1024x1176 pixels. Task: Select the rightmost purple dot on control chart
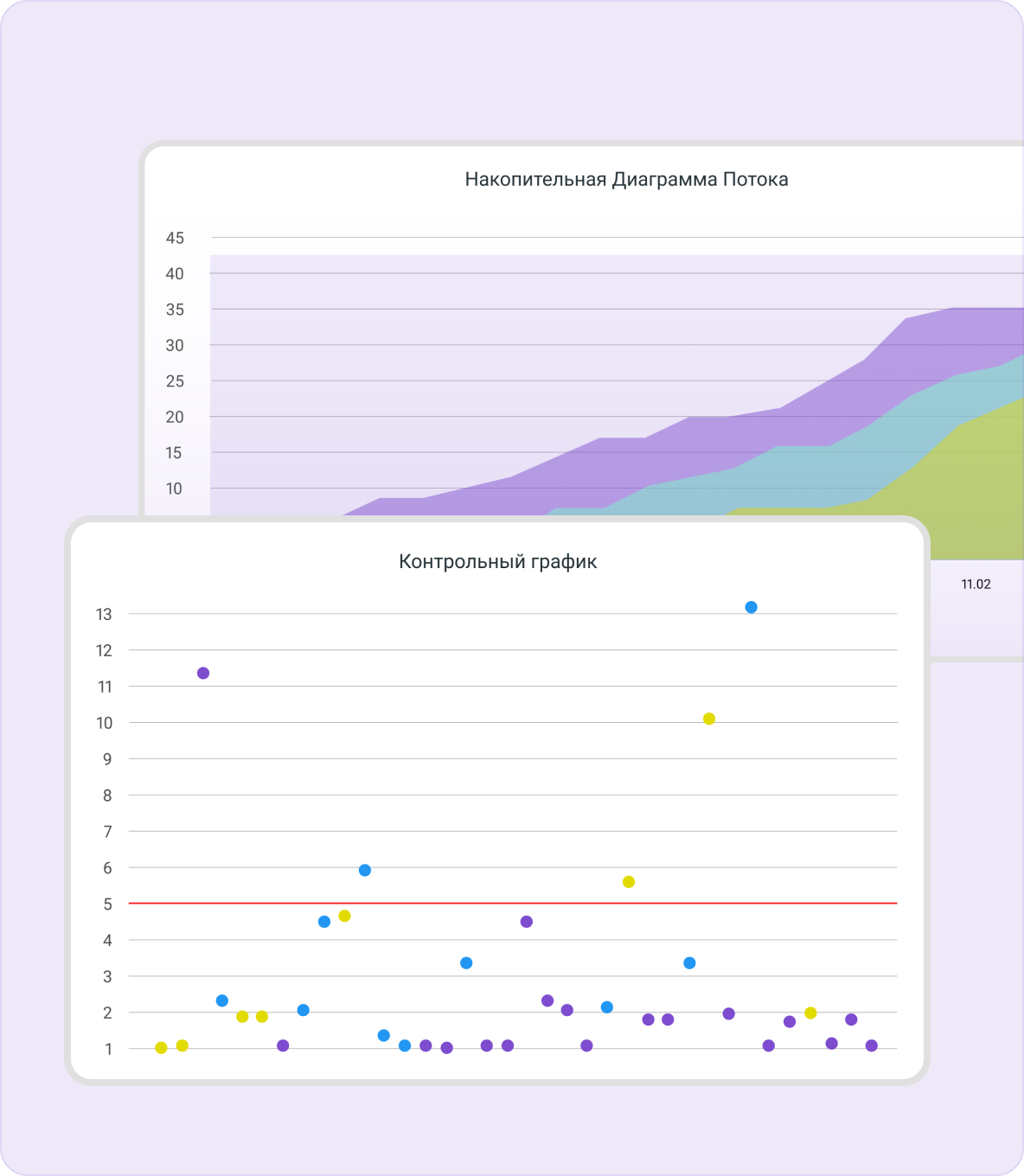point(872,1045)
